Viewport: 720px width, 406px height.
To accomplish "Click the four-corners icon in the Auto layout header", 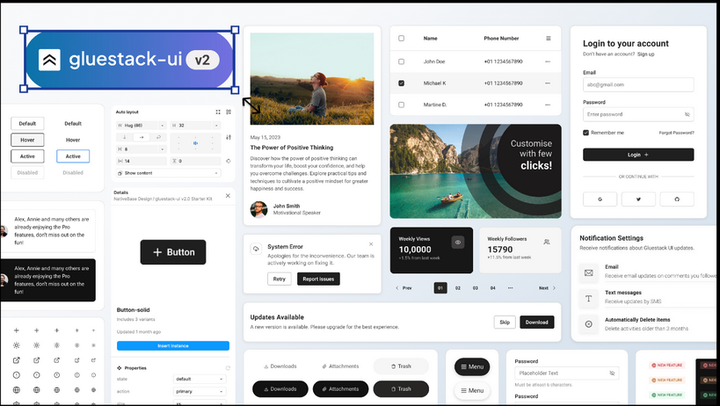I will [x=218, y=112].
